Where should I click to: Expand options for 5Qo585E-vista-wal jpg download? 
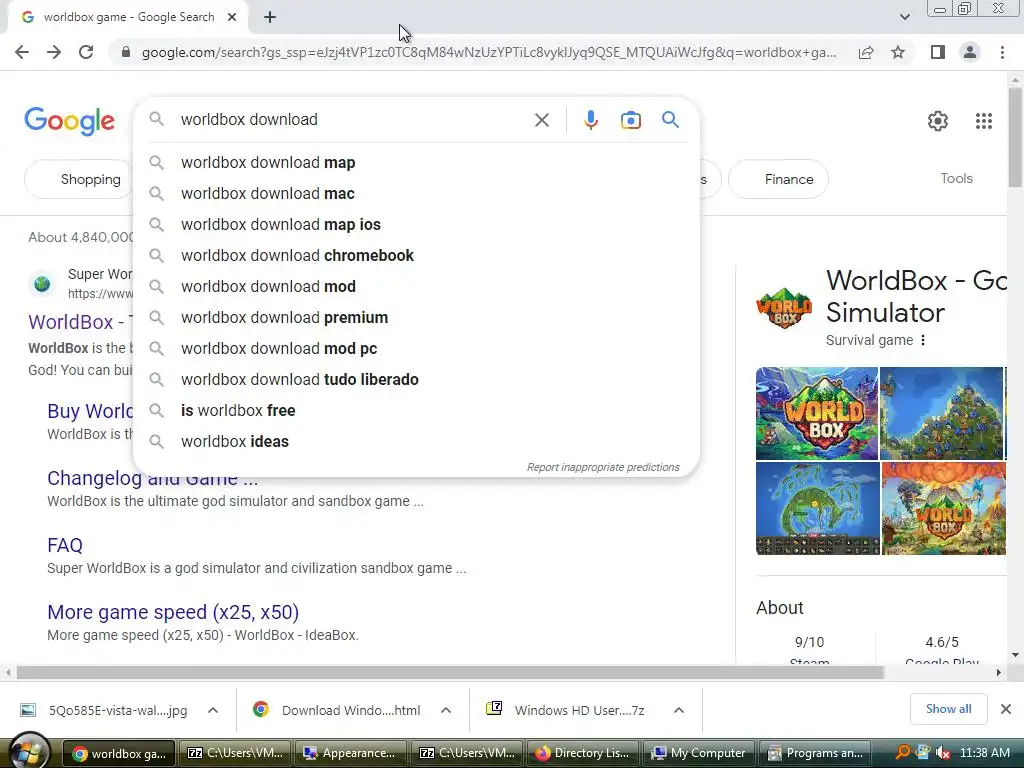click(x=213, y=710)
